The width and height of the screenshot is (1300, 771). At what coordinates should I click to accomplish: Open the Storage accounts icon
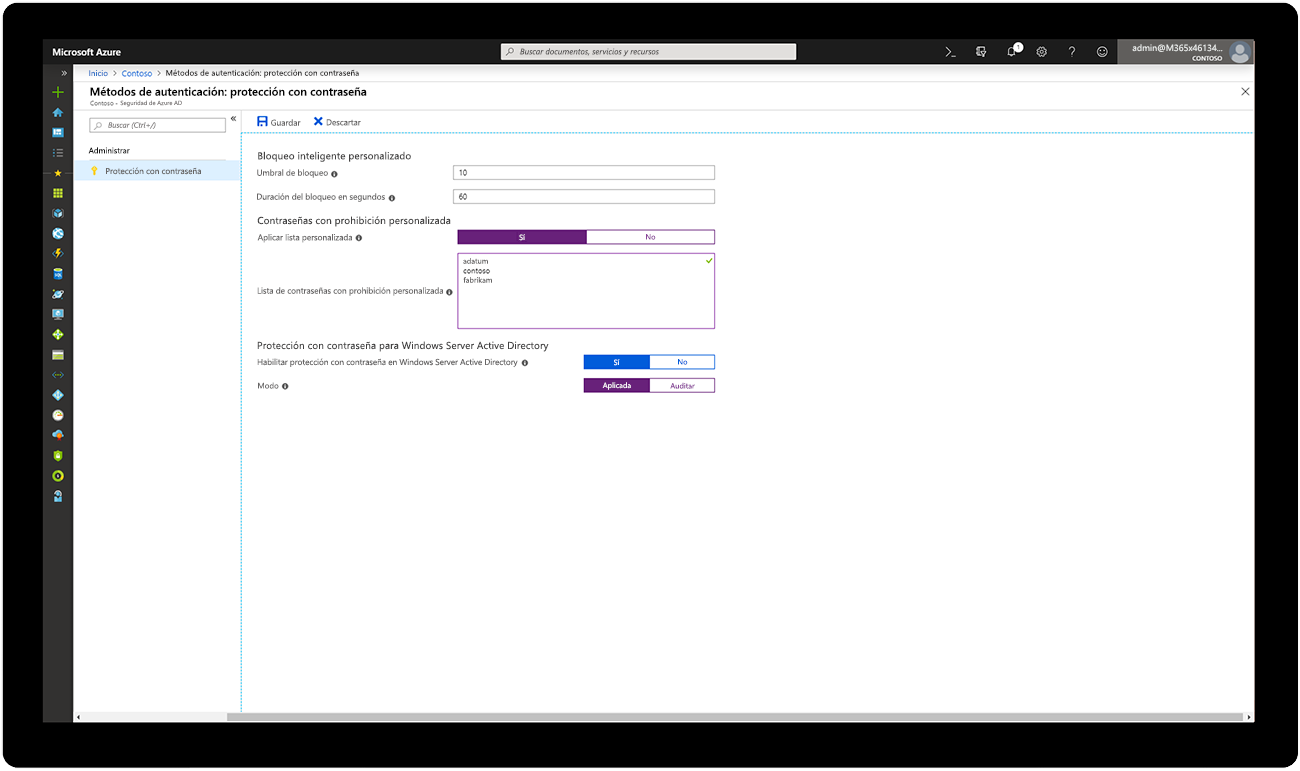(58, 355)
